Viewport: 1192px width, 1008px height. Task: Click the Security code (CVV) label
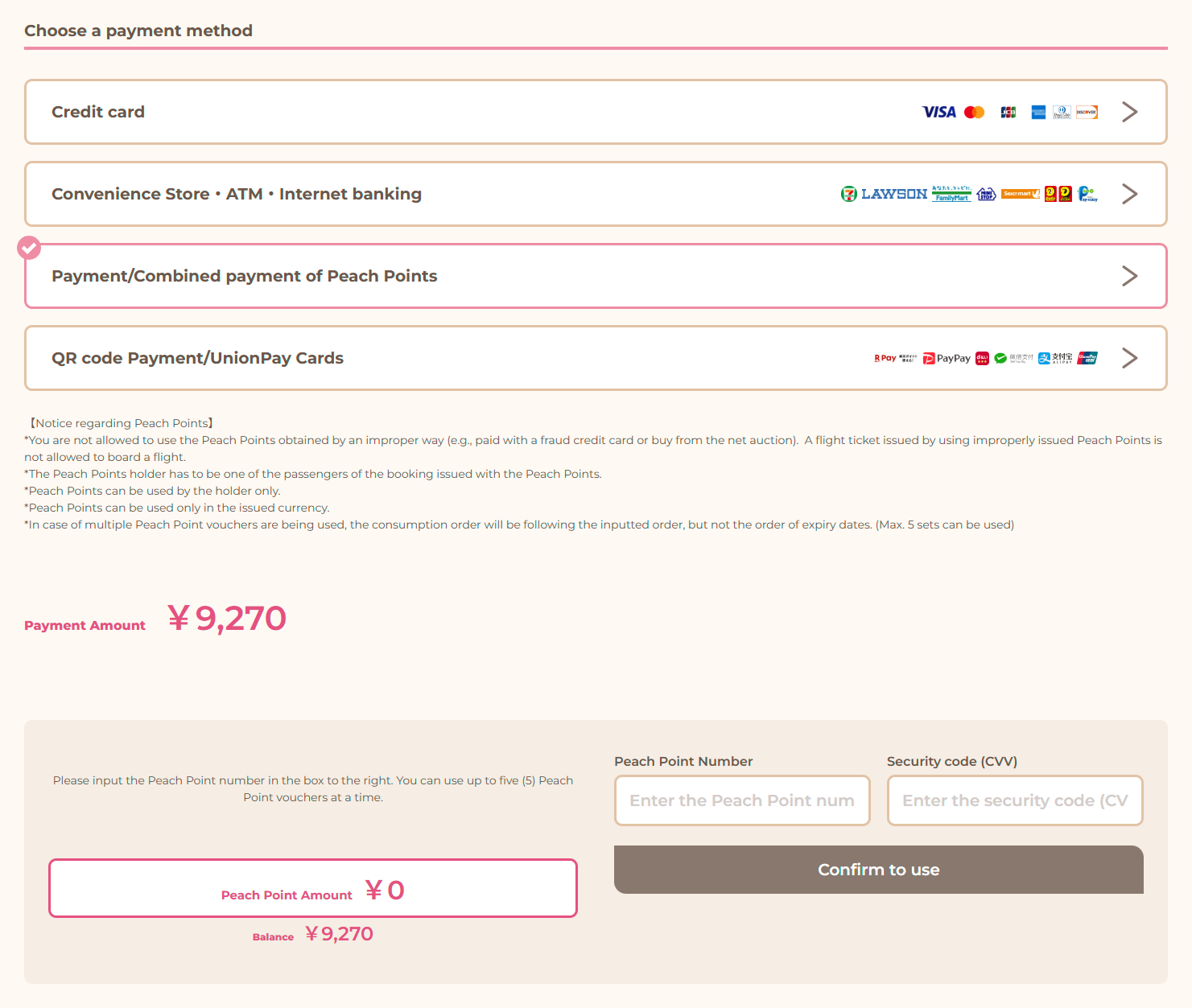[952, 761]
